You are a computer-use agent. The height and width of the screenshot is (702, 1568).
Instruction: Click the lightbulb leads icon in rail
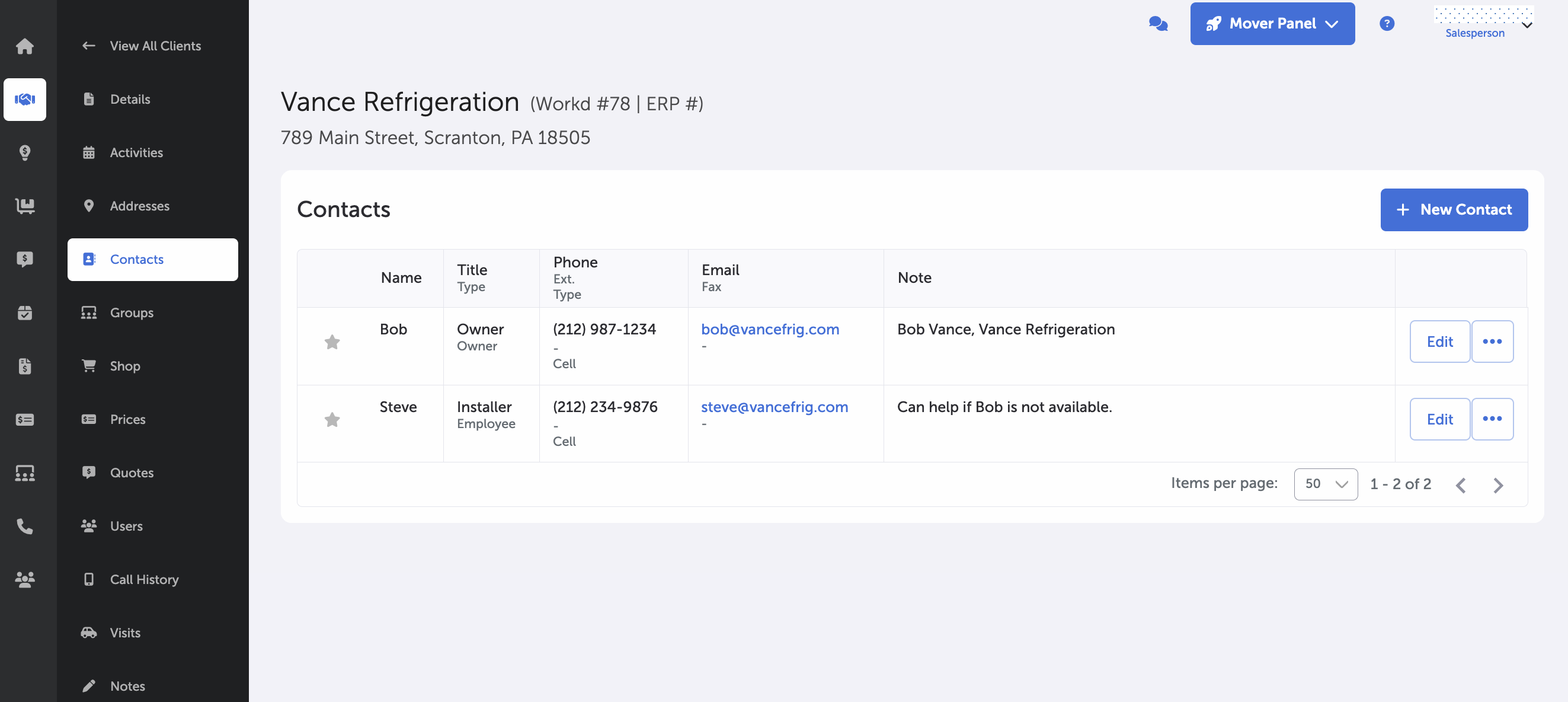24,152
